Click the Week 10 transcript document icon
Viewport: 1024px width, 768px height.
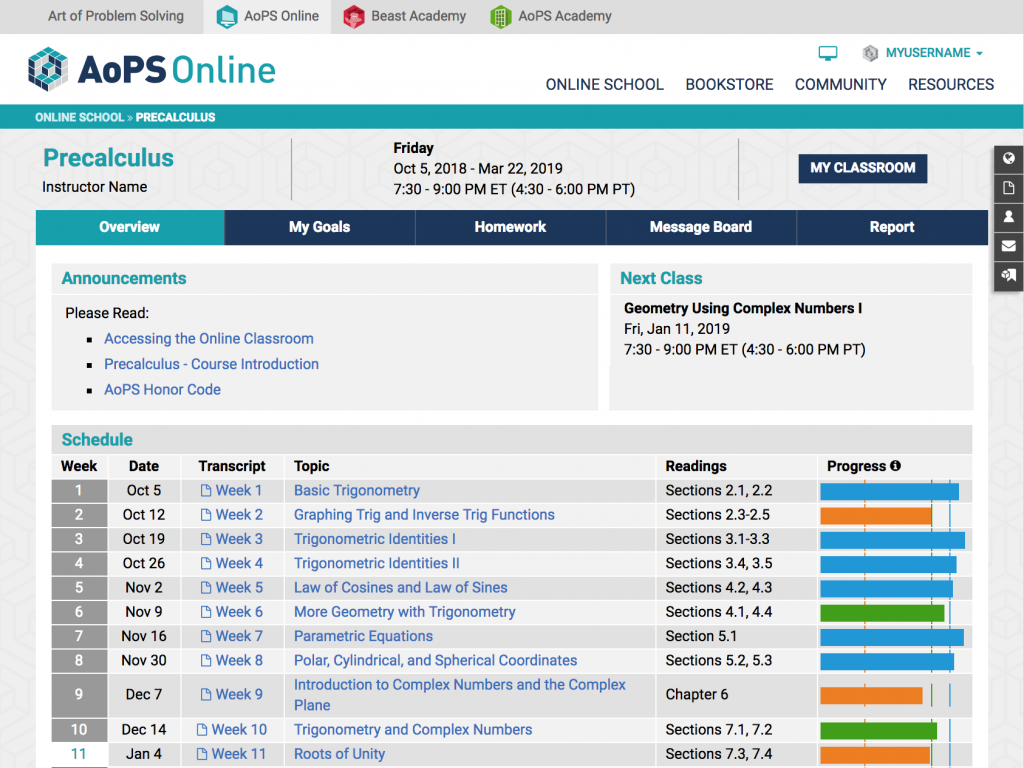[202, 729]
